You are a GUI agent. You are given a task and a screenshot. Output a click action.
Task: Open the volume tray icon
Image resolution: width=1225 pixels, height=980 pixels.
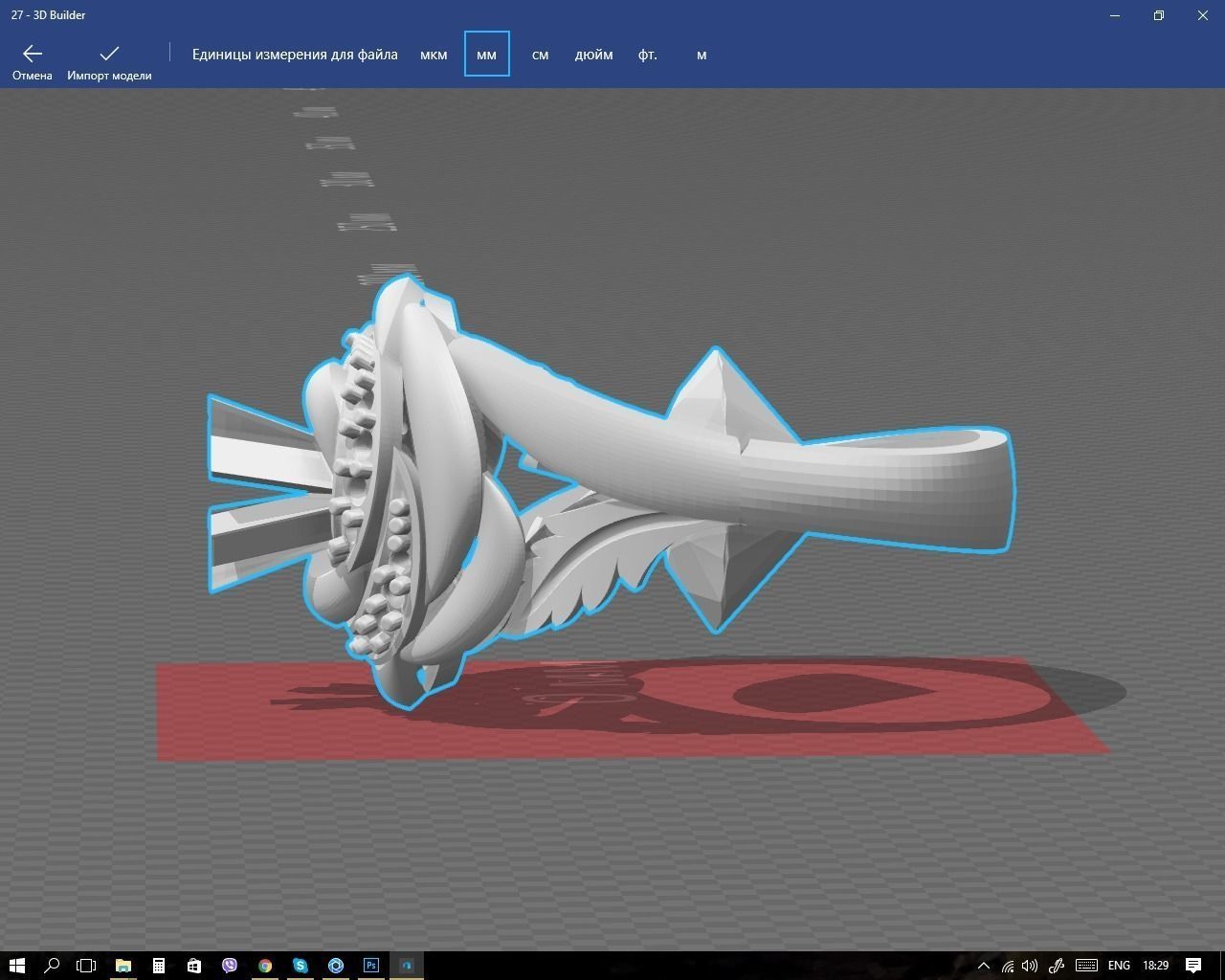(1030, 966)
